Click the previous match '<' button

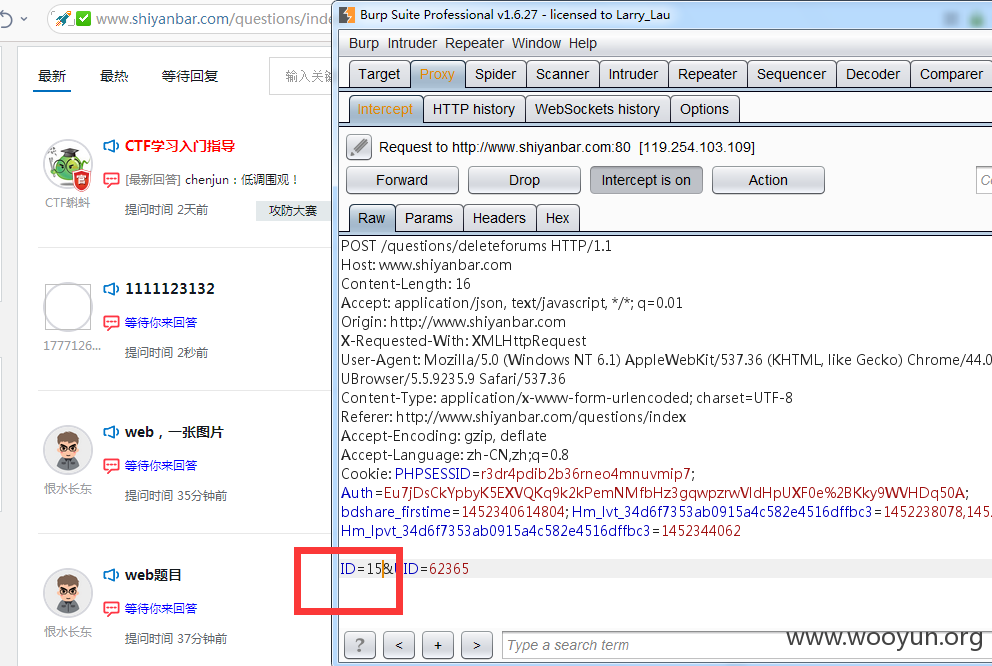point(399,645)
